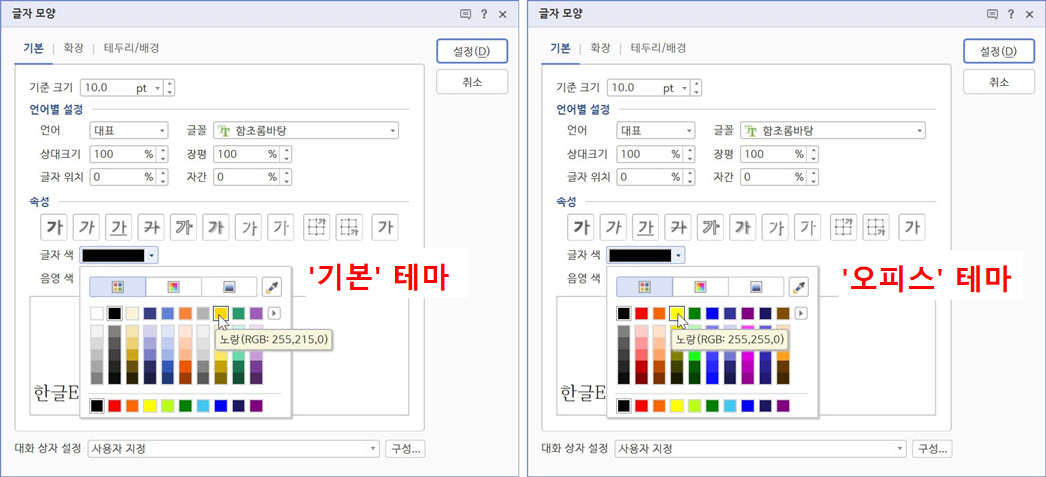Pick the eyedropper tool in the left dialog's color popup

click(271, 287)
